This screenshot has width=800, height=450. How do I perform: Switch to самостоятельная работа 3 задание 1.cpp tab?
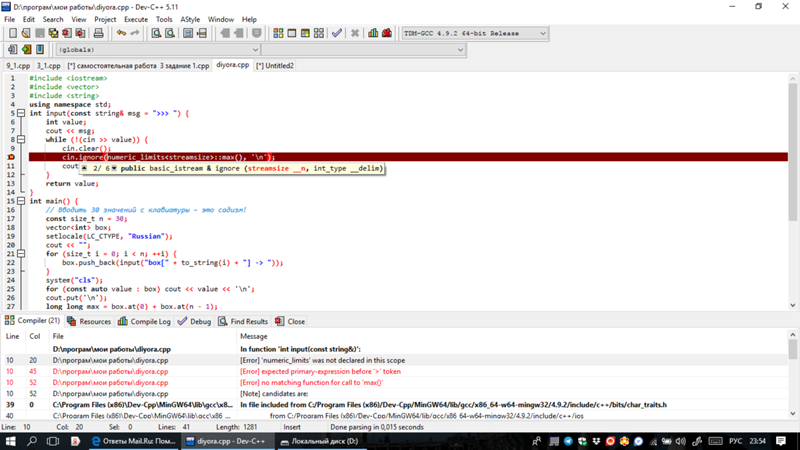(138, 65)
